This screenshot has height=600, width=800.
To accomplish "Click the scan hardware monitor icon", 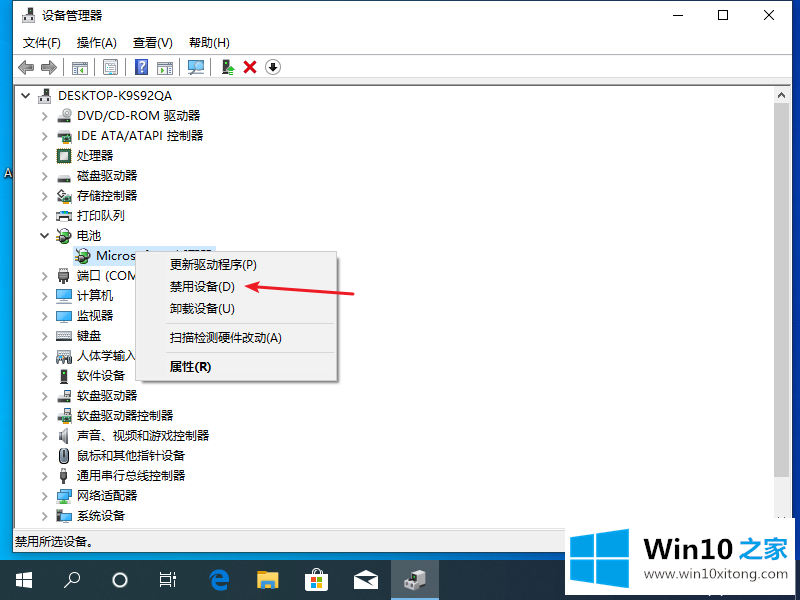I will click(196, 67).
